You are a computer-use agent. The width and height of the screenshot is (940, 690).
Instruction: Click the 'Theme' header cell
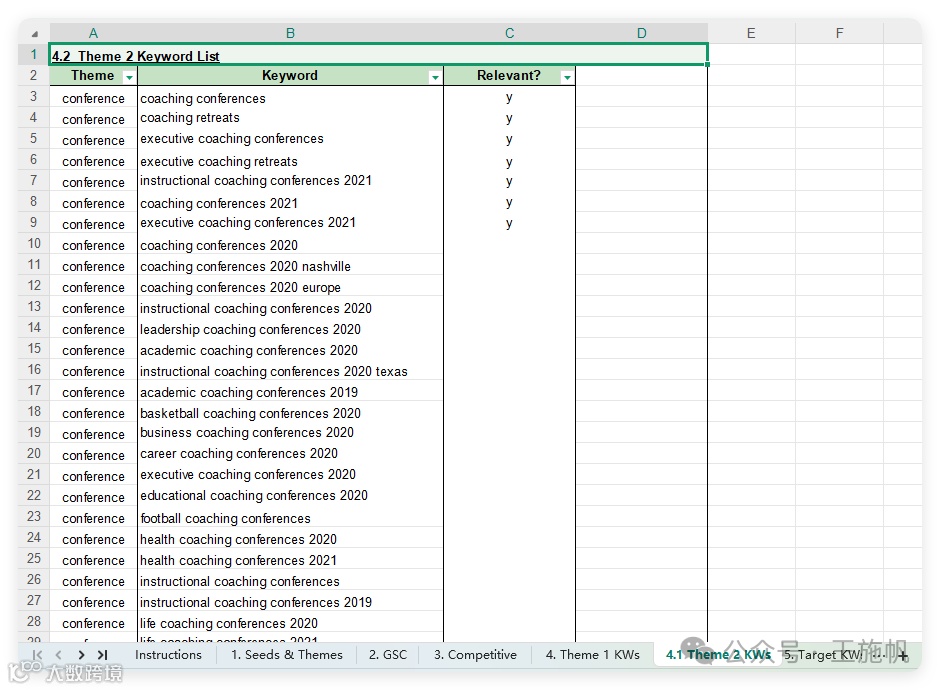coord(94,76)
